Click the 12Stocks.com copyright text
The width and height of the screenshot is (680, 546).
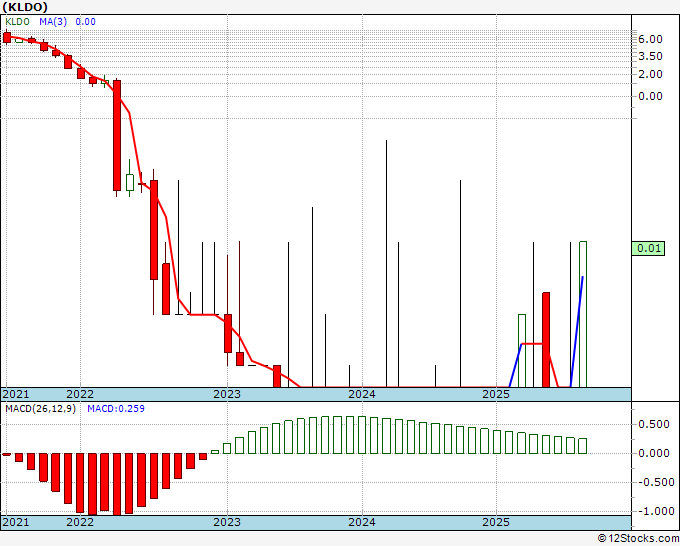tap(638, 539)
